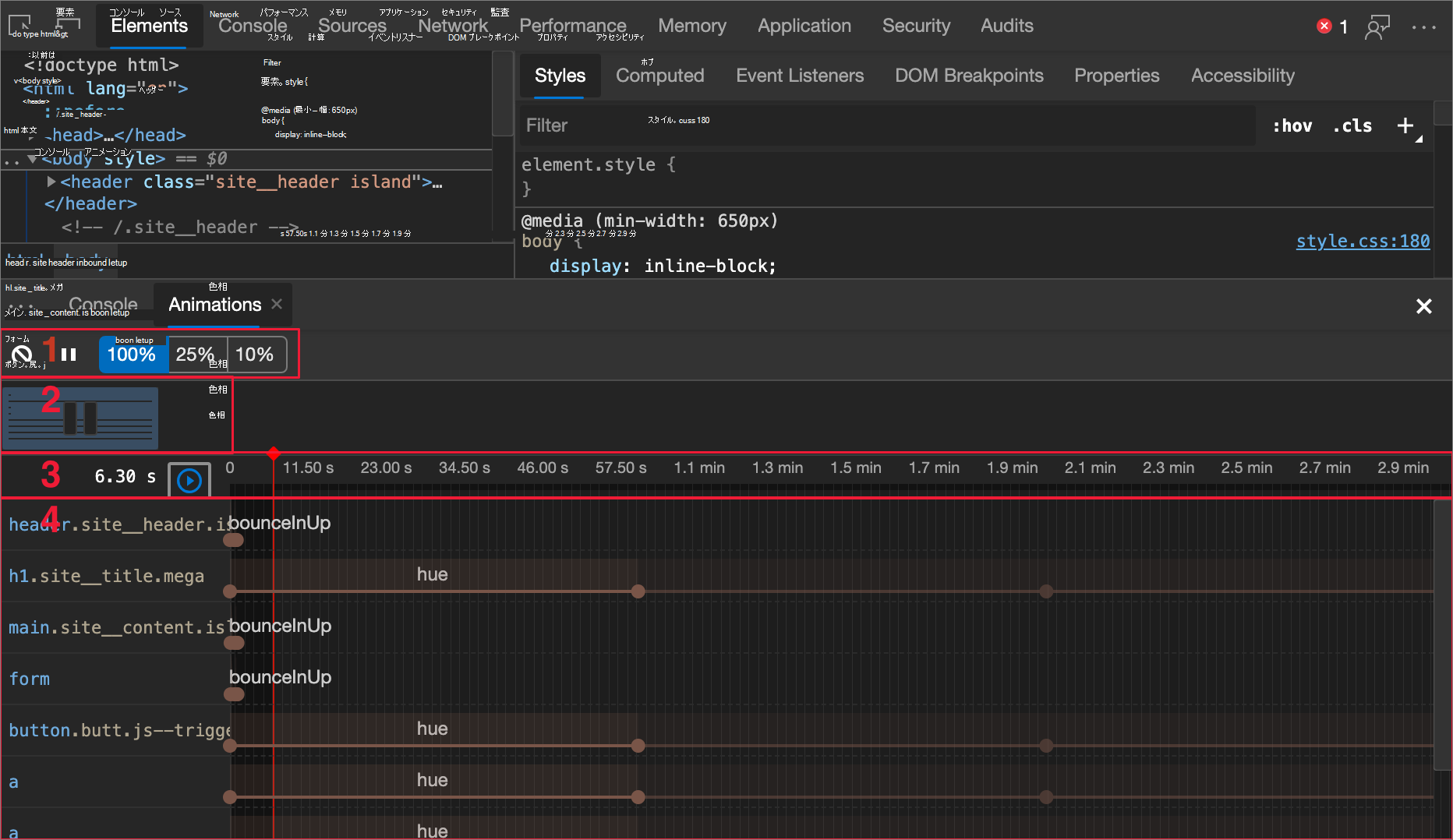Select the head element in DOM tree

(117, 135)
